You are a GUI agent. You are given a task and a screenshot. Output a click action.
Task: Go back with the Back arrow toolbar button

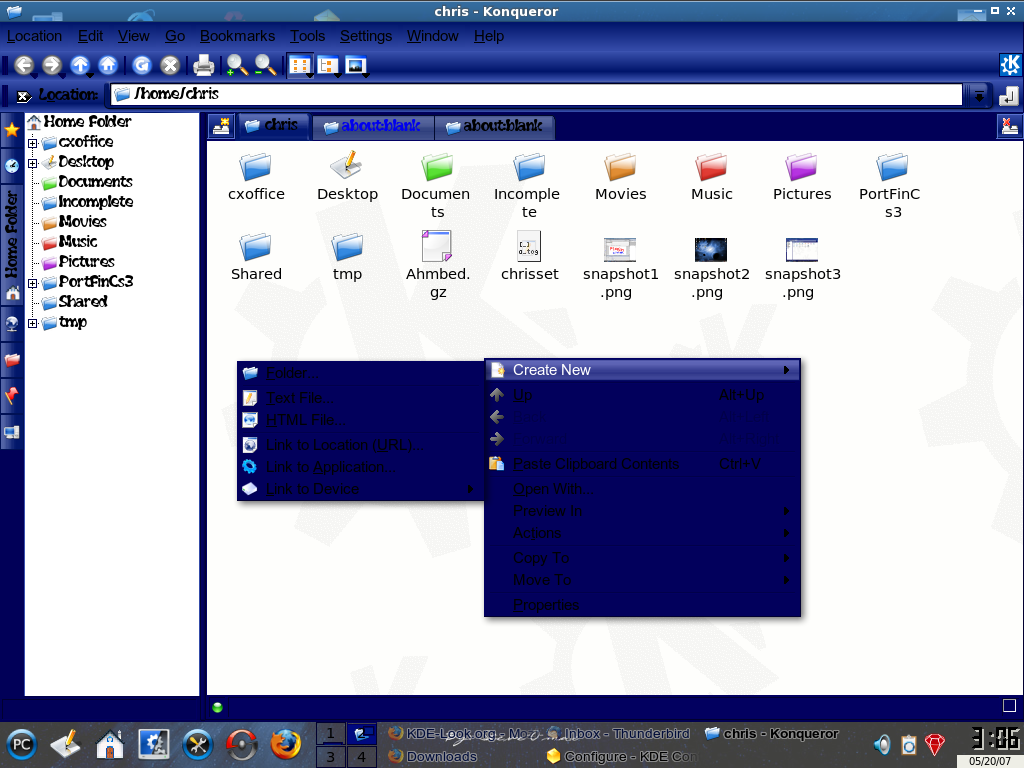click(24, 65)
